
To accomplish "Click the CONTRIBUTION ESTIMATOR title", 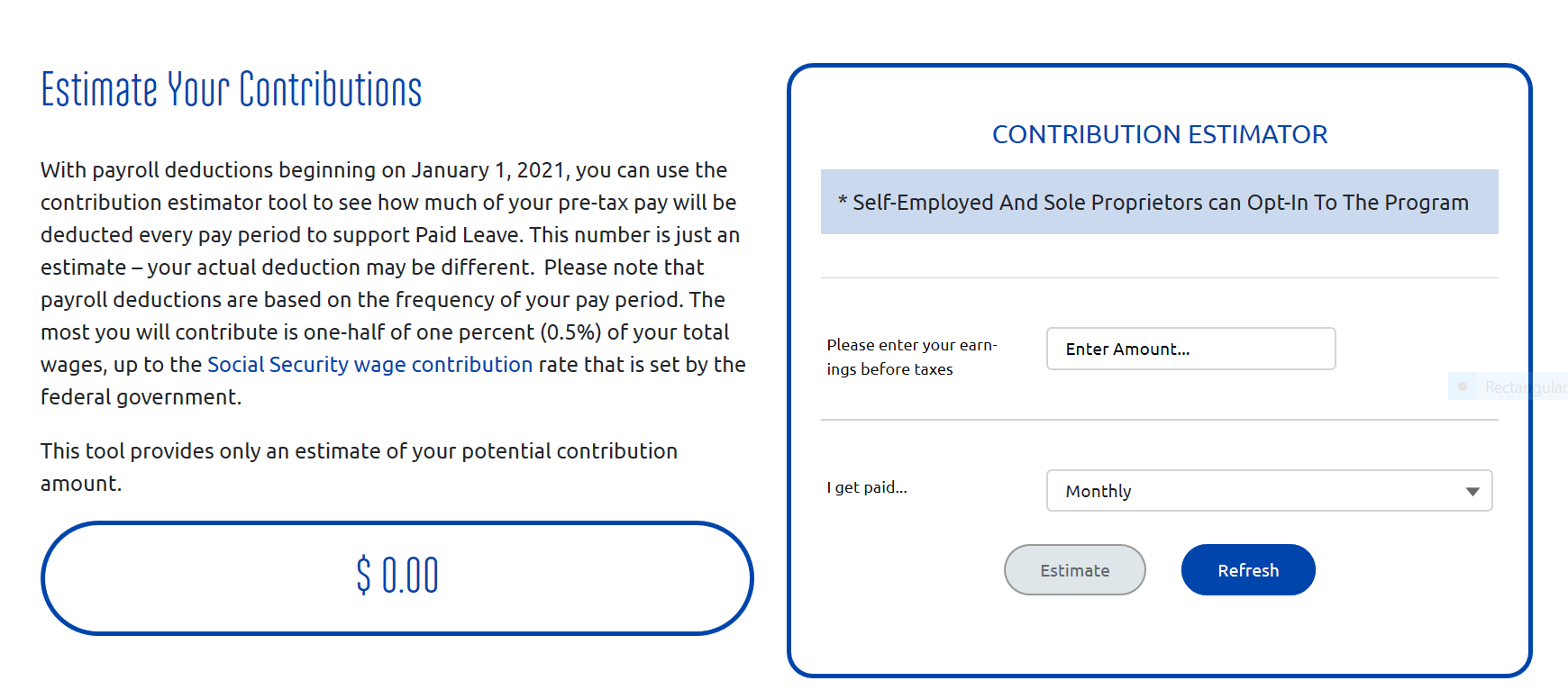I will (1159, 134).
